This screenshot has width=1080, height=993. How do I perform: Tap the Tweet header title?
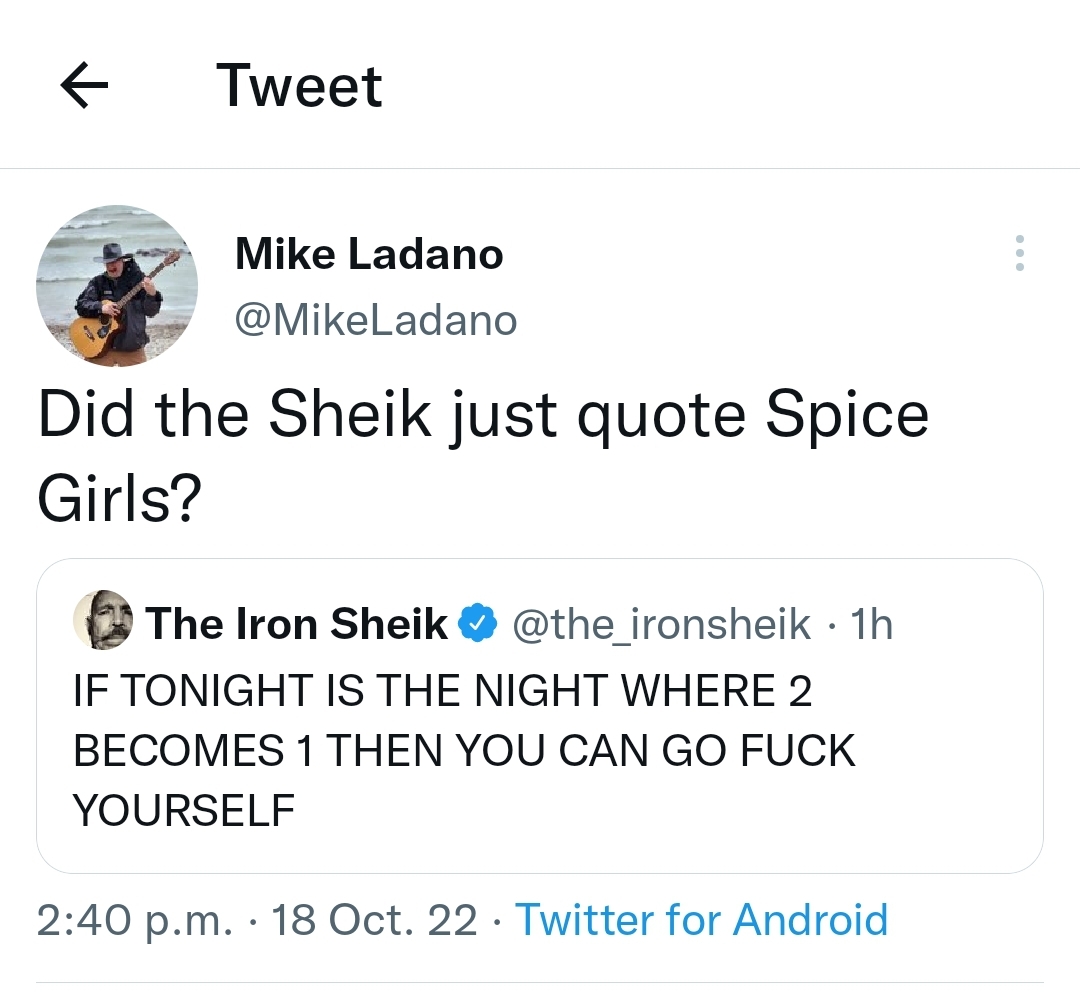pos(299,86)
